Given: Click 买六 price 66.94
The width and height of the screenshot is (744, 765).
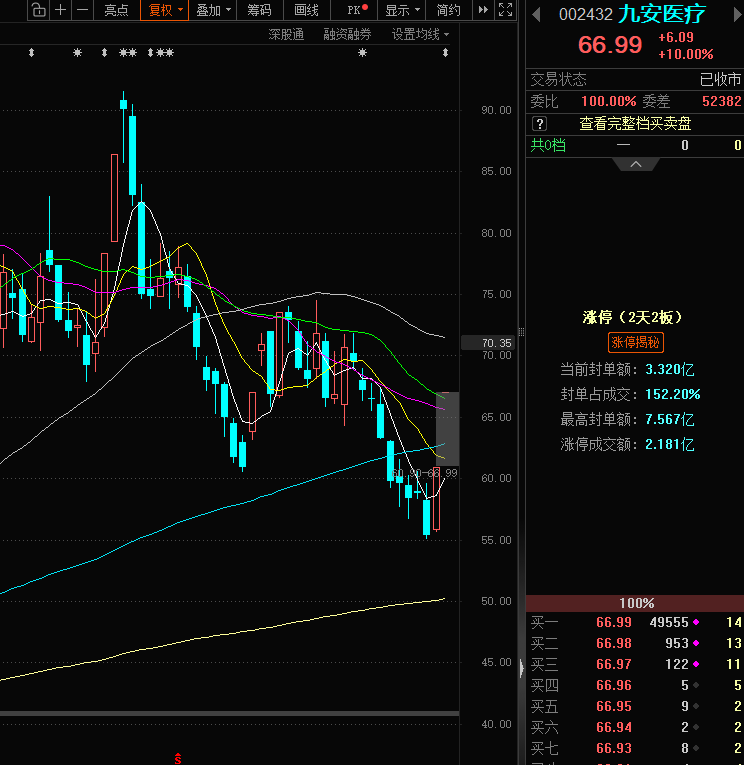Looking at the screenshot, I should tap(614, 727).
